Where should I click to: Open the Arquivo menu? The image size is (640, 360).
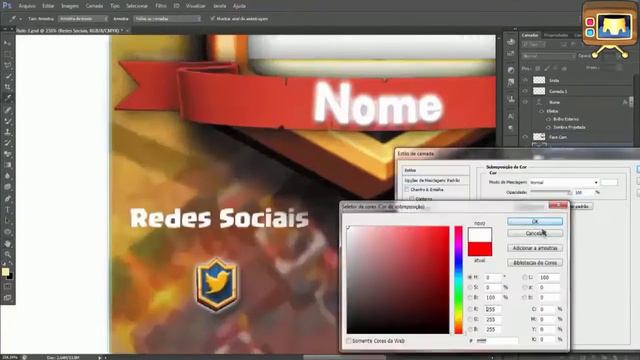tap(27, 6)
